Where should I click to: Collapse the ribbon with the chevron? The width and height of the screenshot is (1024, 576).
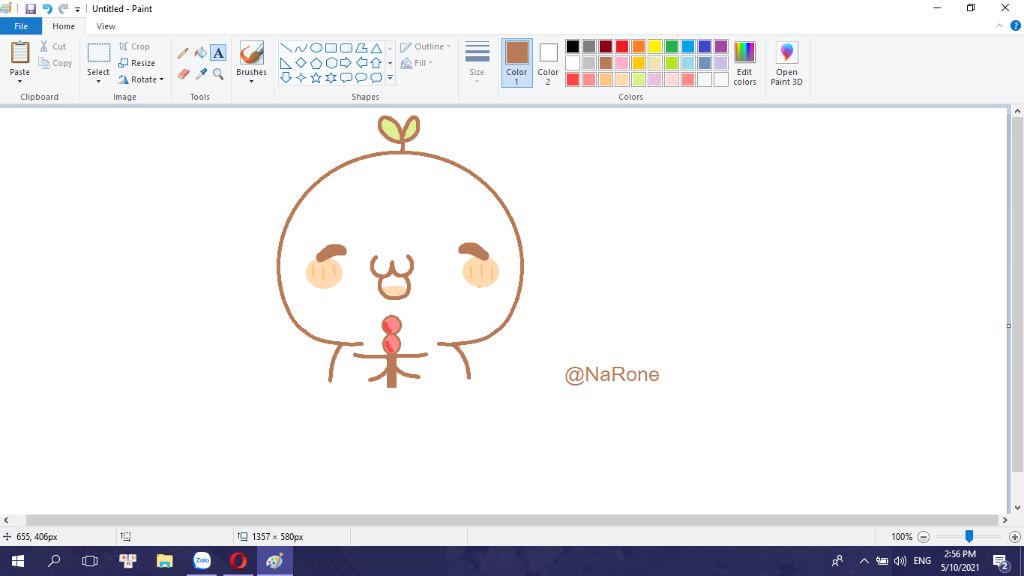[999, 26]
